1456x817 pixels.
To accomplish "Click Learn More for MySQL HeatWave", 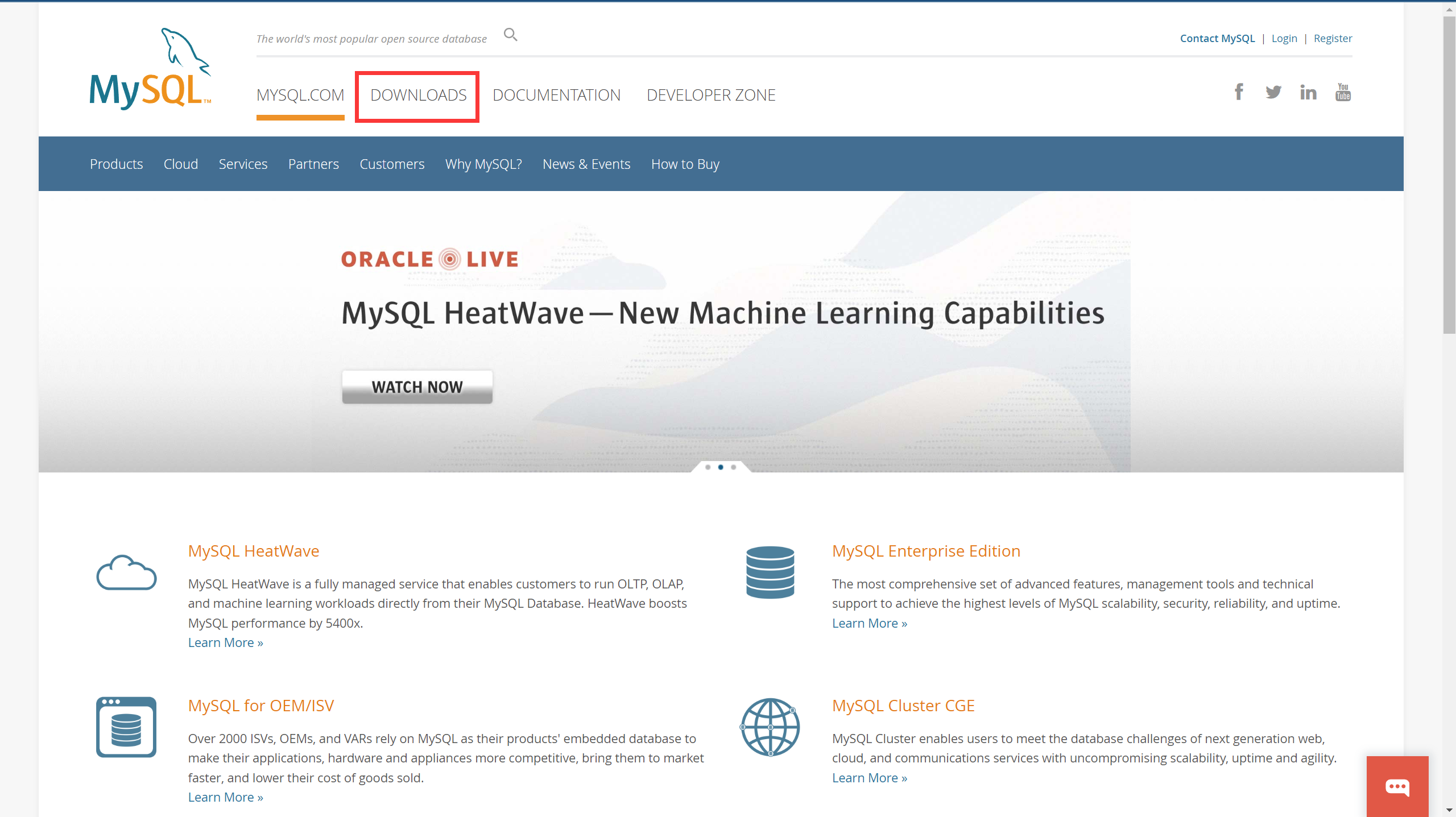I will (x=225, y=642).
